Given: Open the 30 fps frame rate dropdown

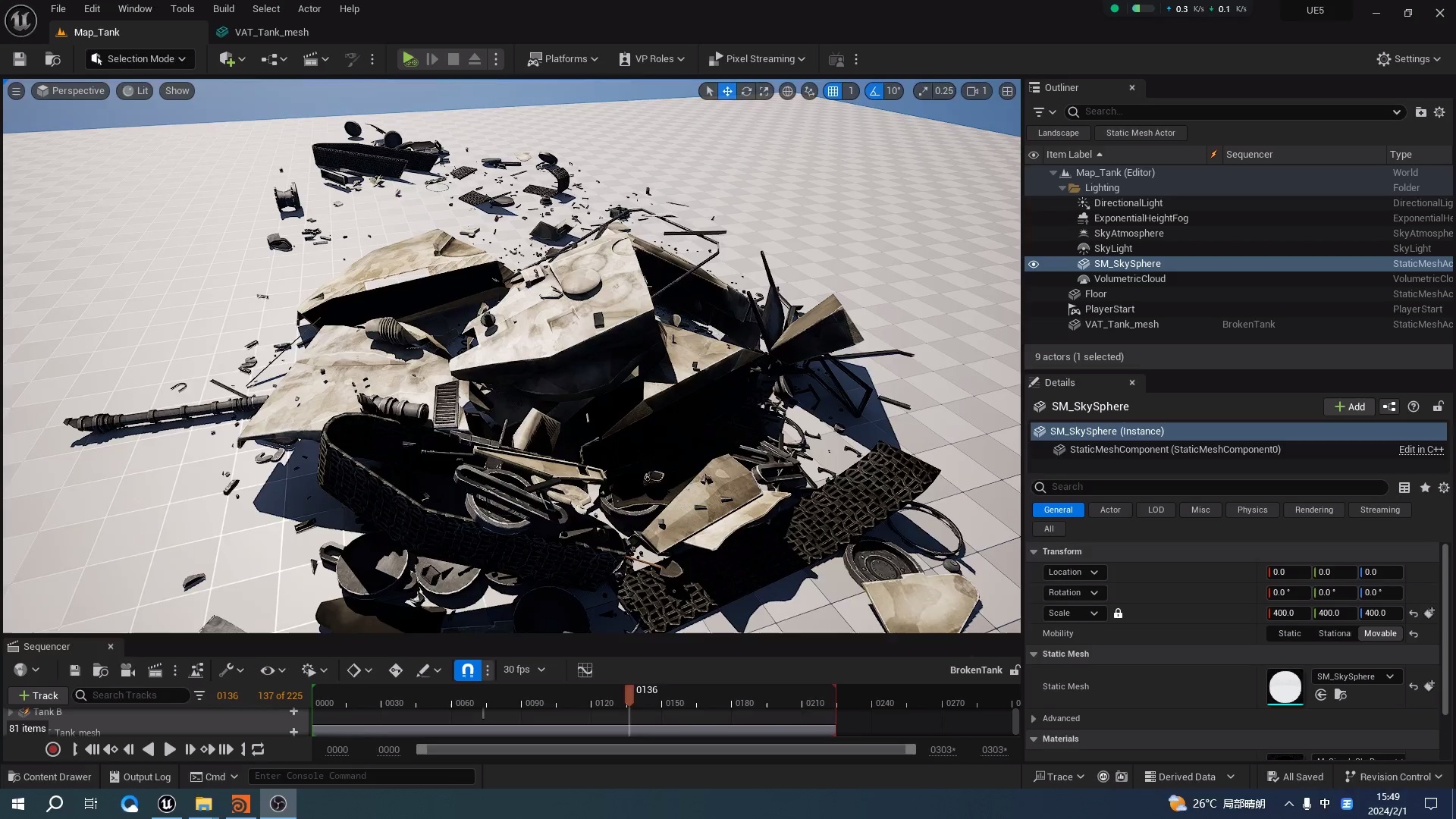Looking at the screenshot, I should pos(523,670).
